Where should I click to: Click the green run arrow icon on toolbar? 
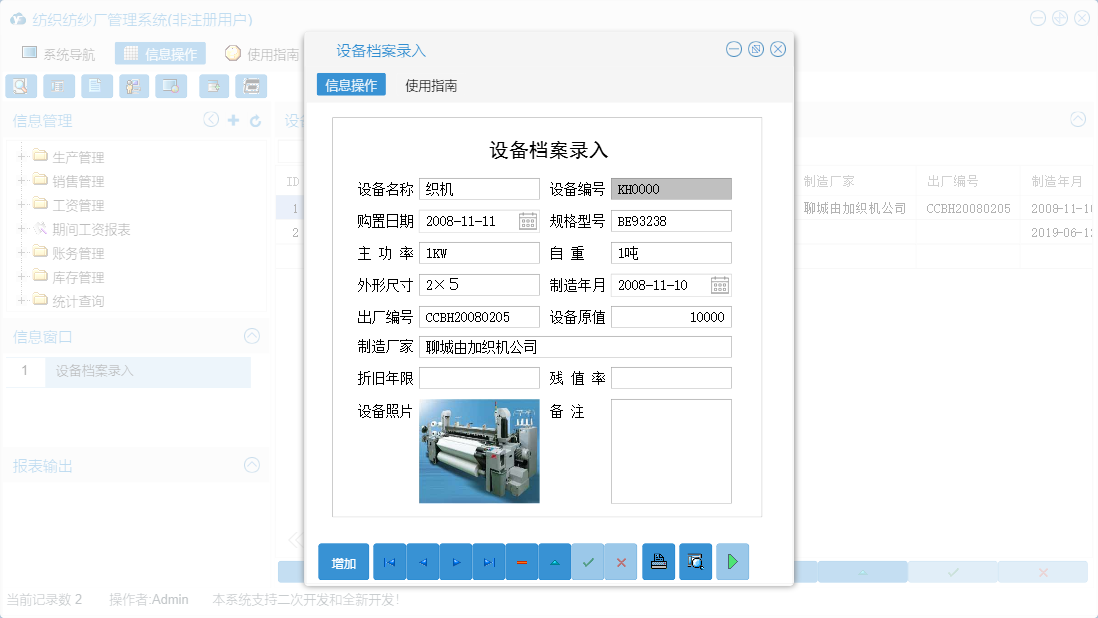732,561
